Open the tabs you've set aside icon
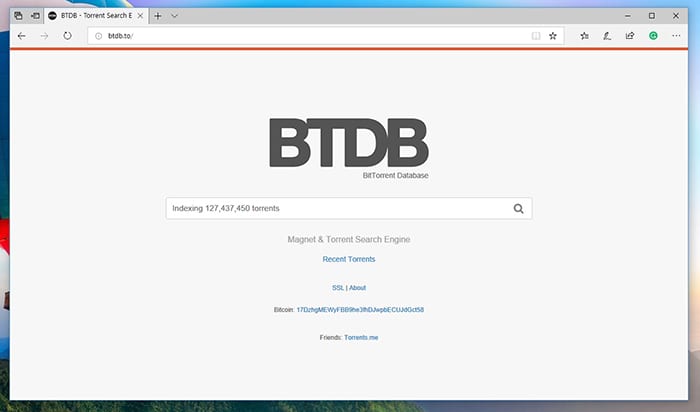The image size is (700, 412). pos(18,16)
